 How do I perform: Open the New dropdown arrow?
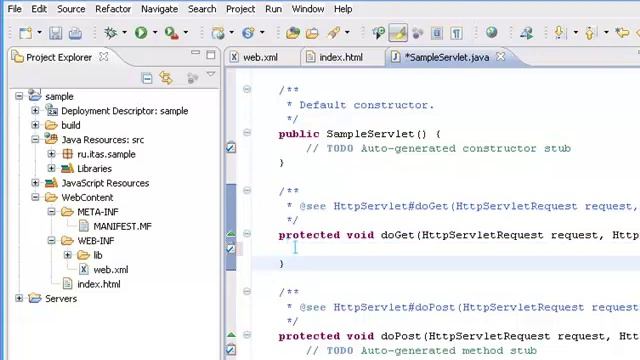click(40, 32)
